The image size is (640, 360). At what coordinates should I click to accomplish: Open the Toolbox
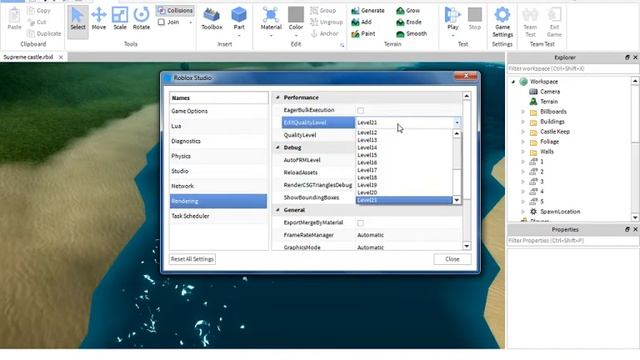(212, 19)
